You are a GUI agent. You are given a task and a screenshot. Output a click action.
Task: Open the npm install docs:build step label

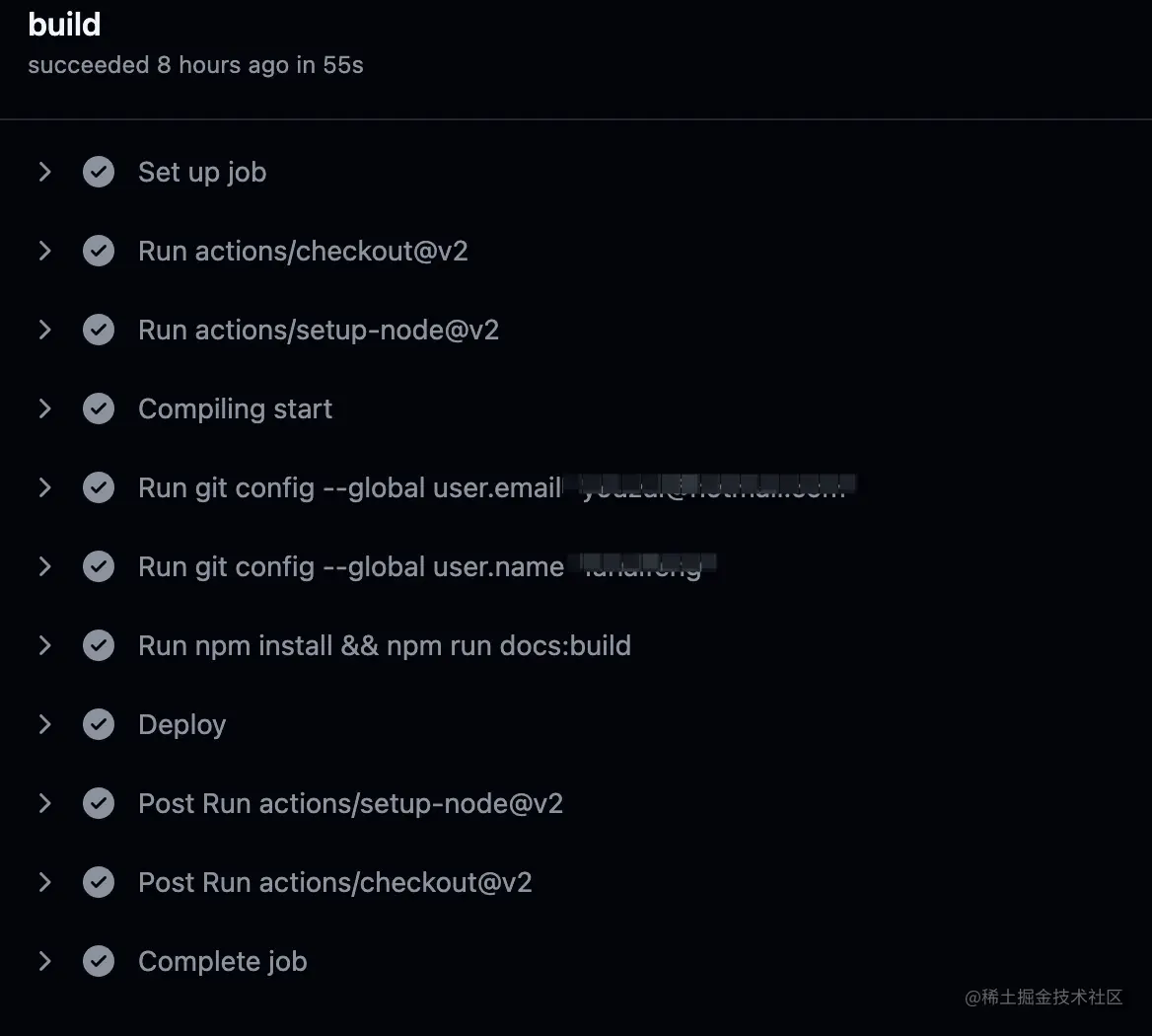point(385,646)
